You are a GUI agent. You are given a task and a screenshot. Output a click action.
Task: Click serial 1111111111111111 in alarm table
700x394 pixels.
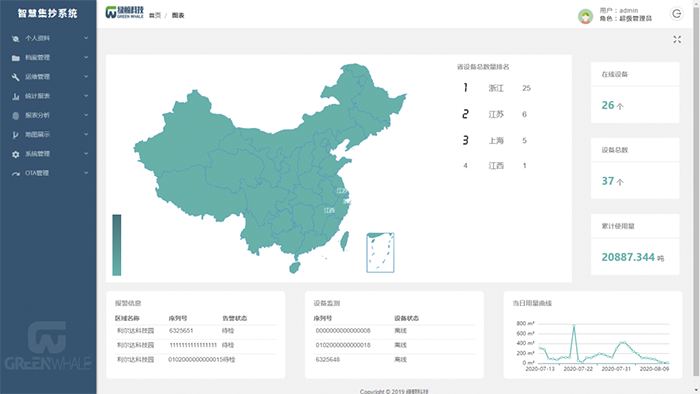[x=193, y=345]
